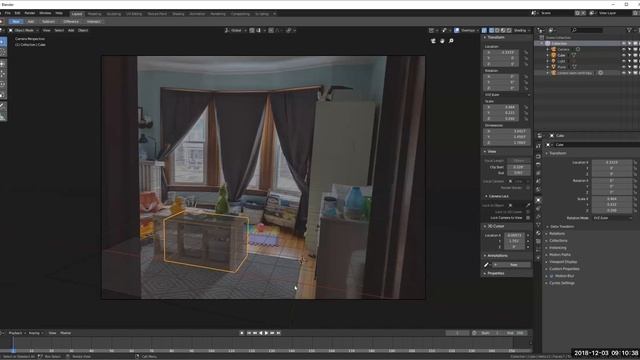Switch to solid shading mode
Viewport: 640px width, 360px height.
(497, 30)
